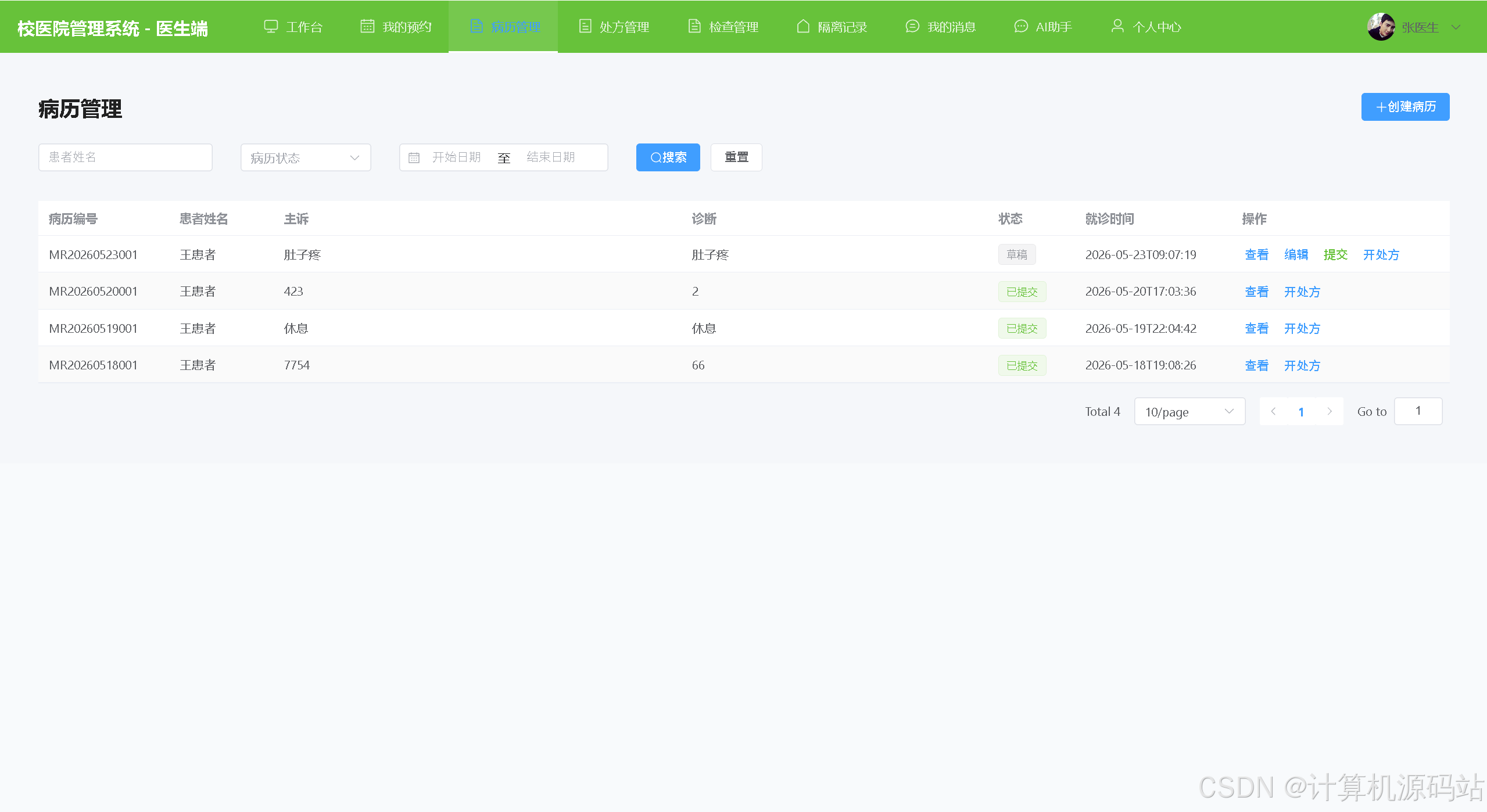Click 查看 for MR20260520001
1487x812 pixels.
point(1256,292)
